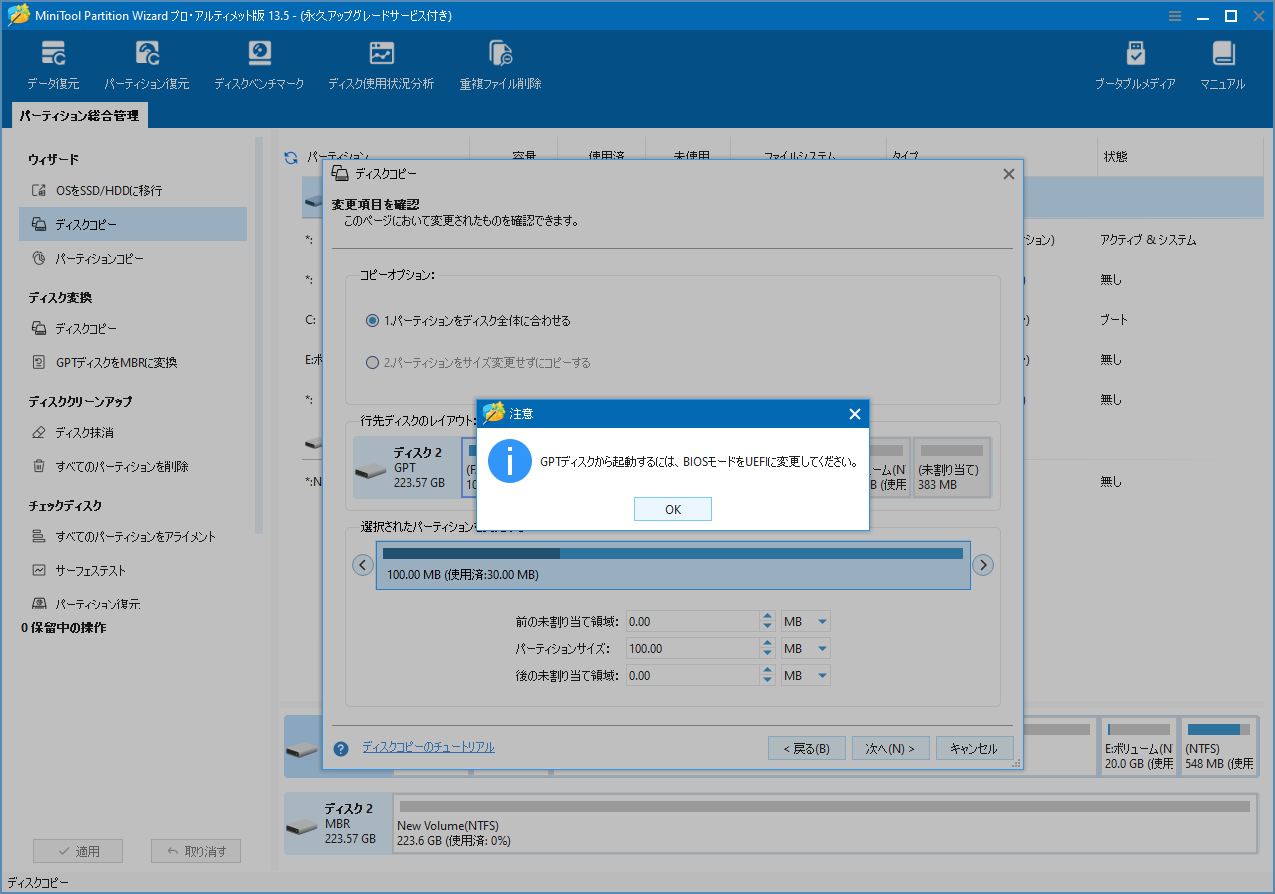Launch the ディスクベンチマーク tool
Viewport: 1275px width, 894px height.
[x=259, y=64]
